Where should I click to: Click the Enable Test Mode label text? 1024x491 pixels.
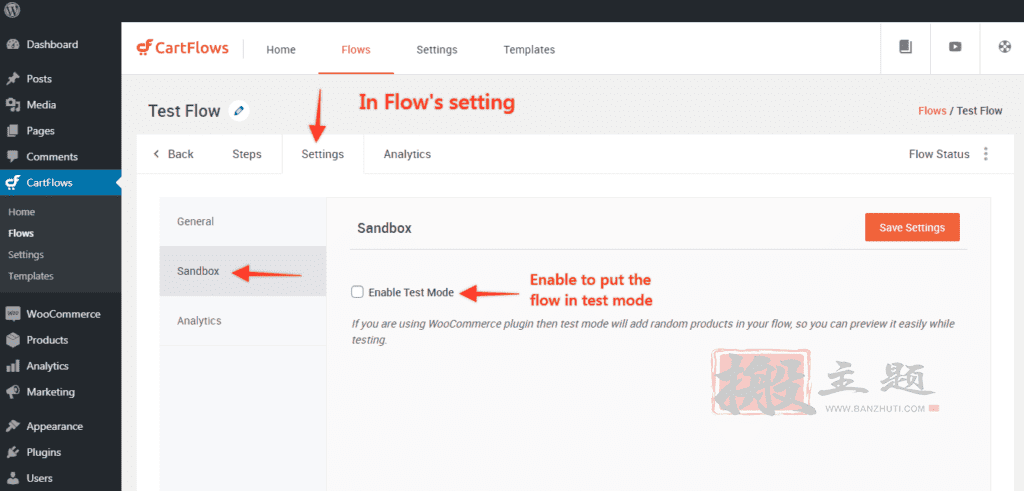411,293
